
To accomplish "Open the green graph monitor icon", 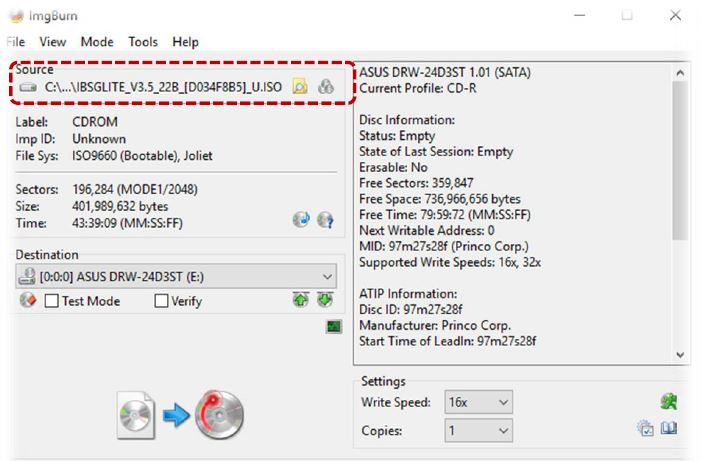I will tap(334, 326).
